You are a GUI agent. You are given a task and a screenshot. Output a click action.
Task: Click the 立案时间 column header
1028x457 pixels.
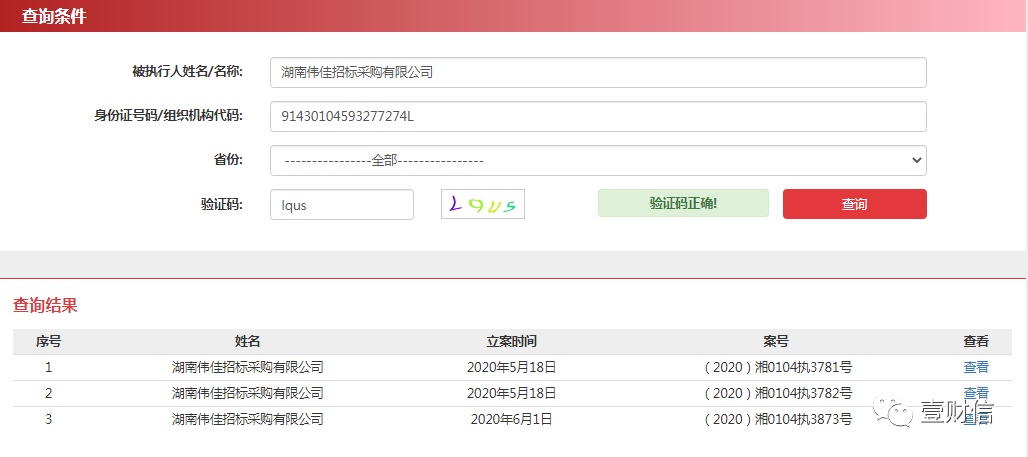(x=511, y=342)
